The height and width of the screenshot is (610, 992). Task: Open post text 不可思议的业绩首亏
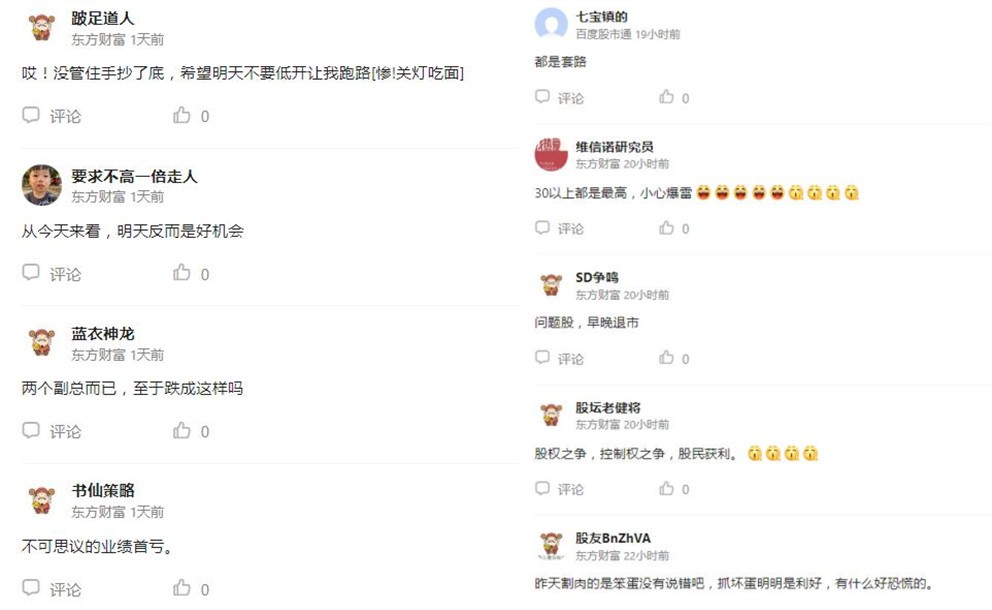coord(96,546)
